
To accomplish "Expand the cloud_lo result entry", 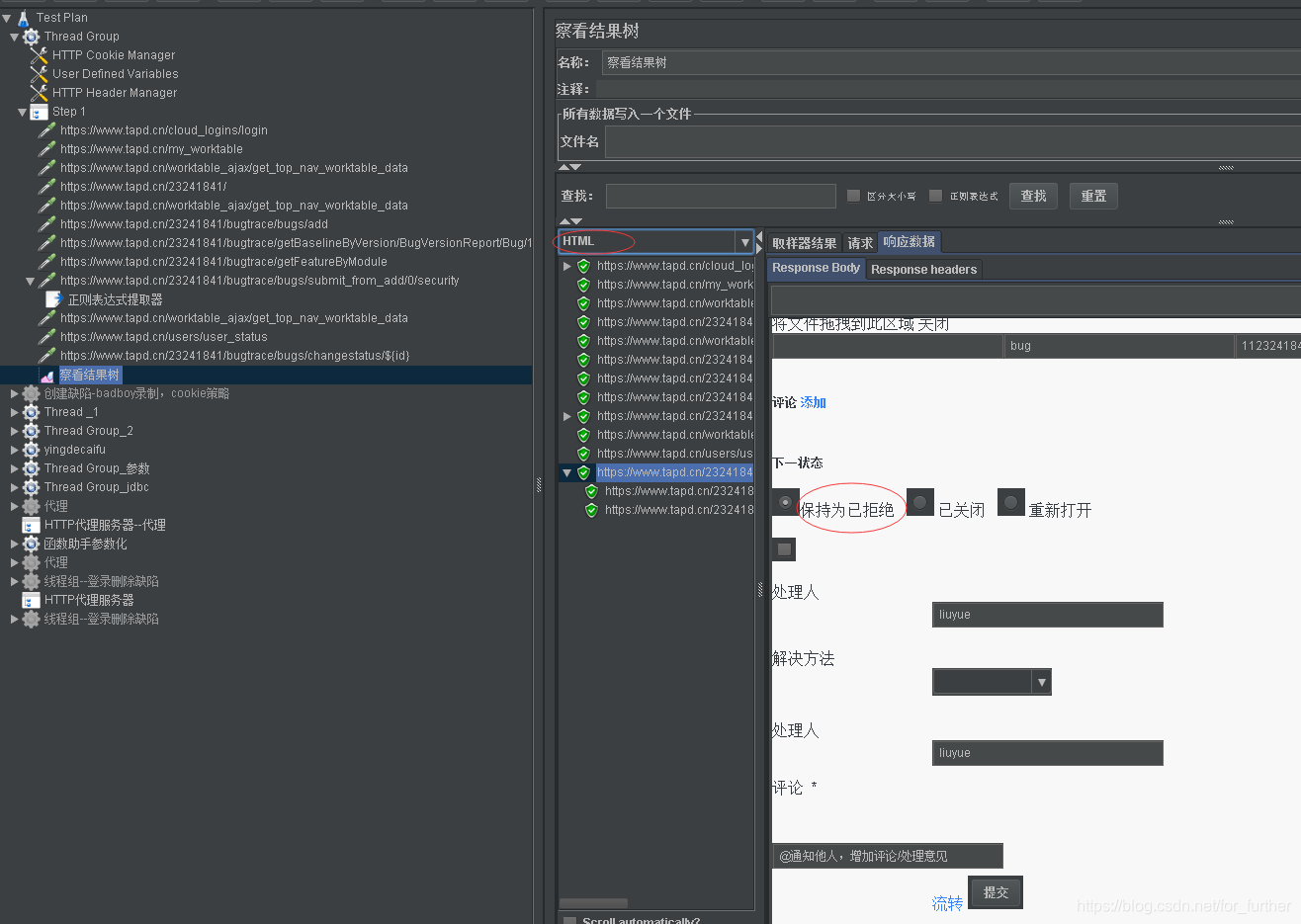I will [x=566, y=266].
